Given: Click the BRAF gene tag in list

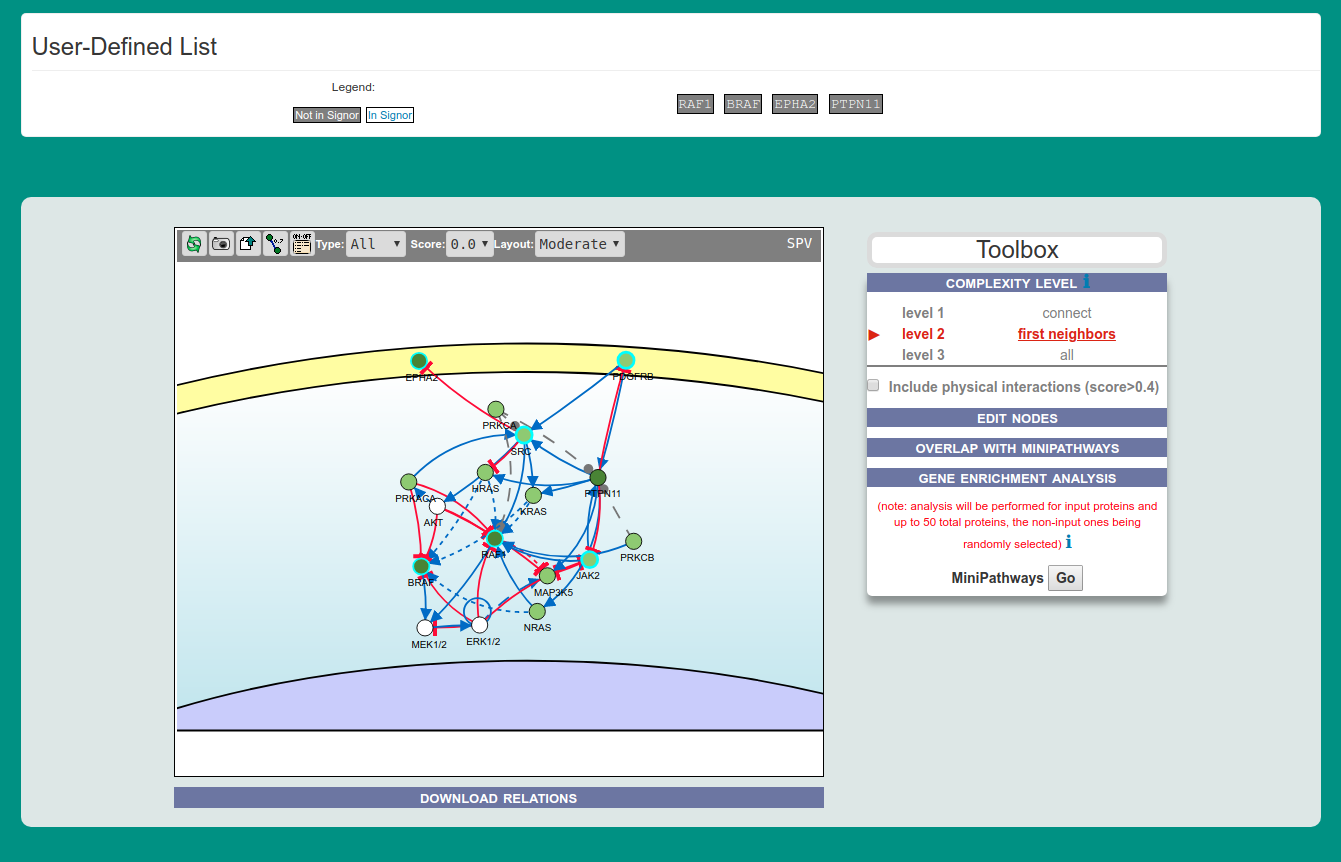Looking at the screenshot, I should [743, 104].
